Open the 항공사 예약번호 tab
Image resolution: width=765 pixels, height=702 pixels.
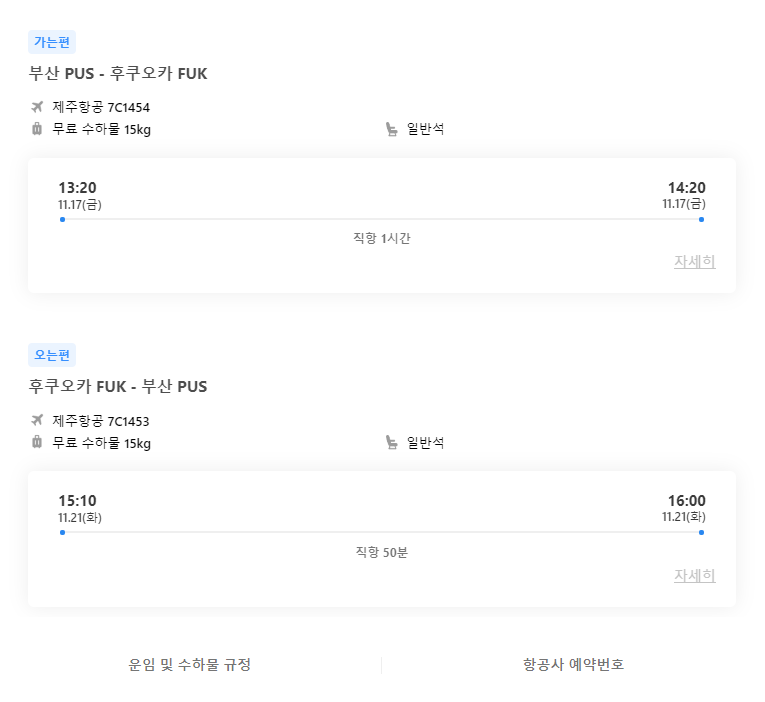(573, 665)
